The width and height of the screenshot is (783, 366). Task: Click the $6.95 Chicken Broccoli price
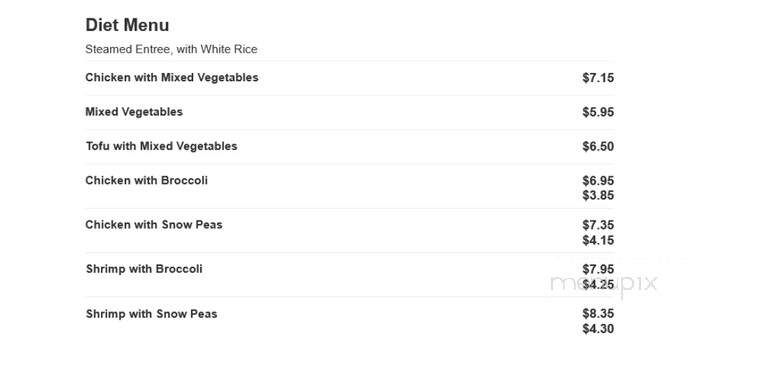coord(598,180)
